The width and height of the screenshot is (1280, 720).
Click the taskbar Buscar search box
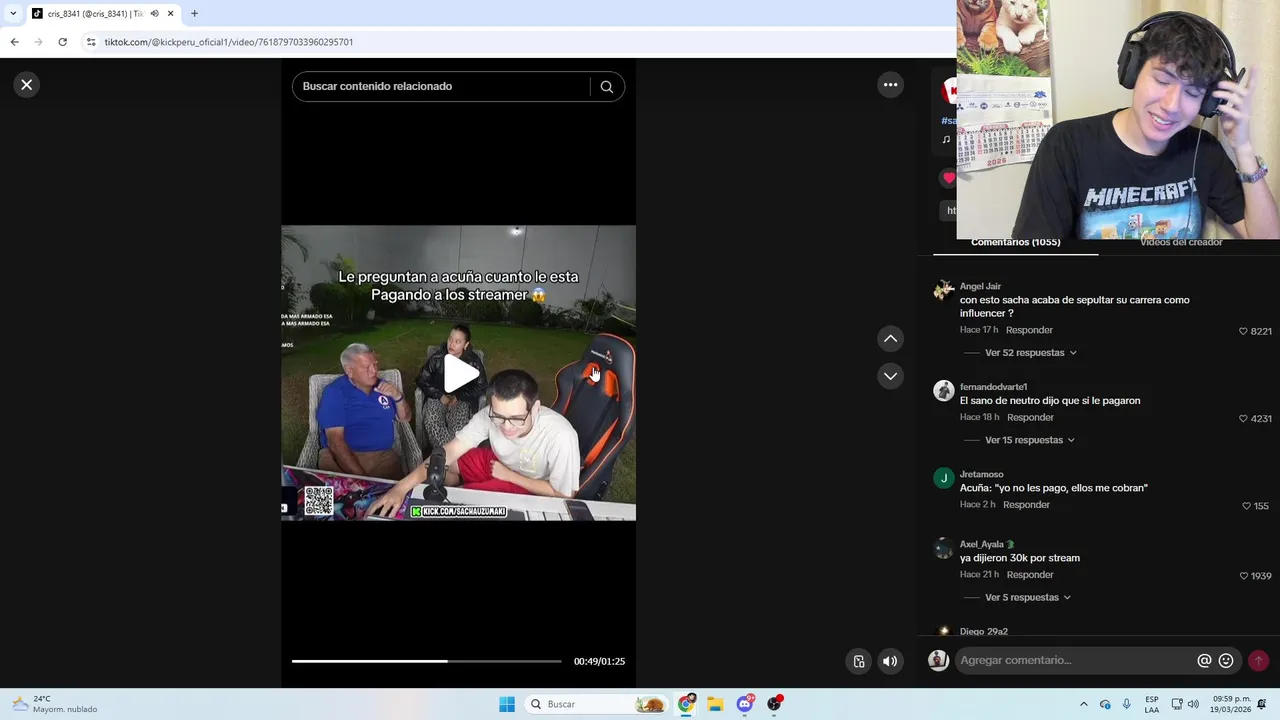[x=596, y=704]
